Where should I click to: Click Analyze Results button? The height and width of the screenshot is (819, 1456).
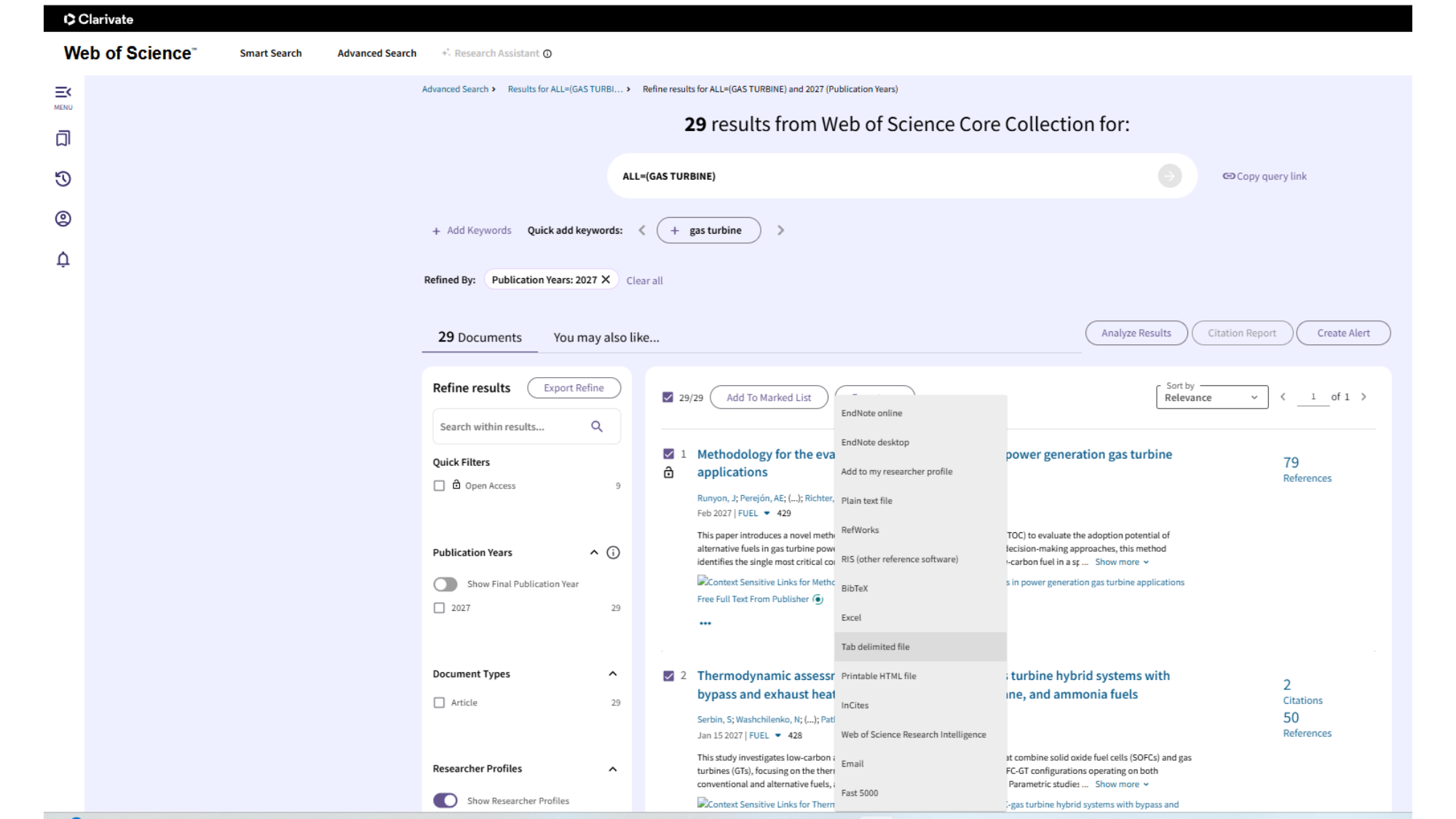(1136, 333)
